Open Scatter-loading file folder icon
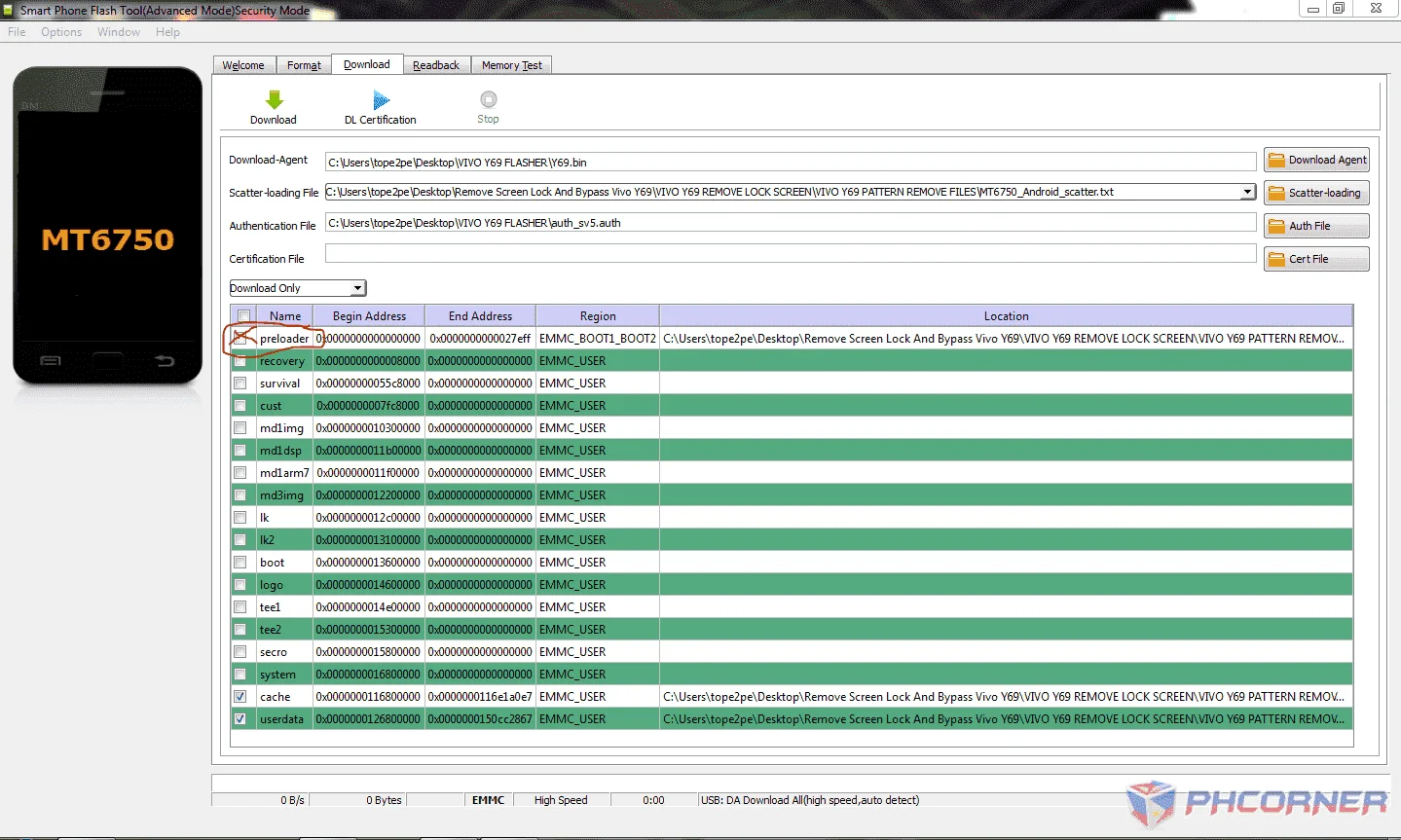The image size is (1401, 840). click(x=1276, y=193)
